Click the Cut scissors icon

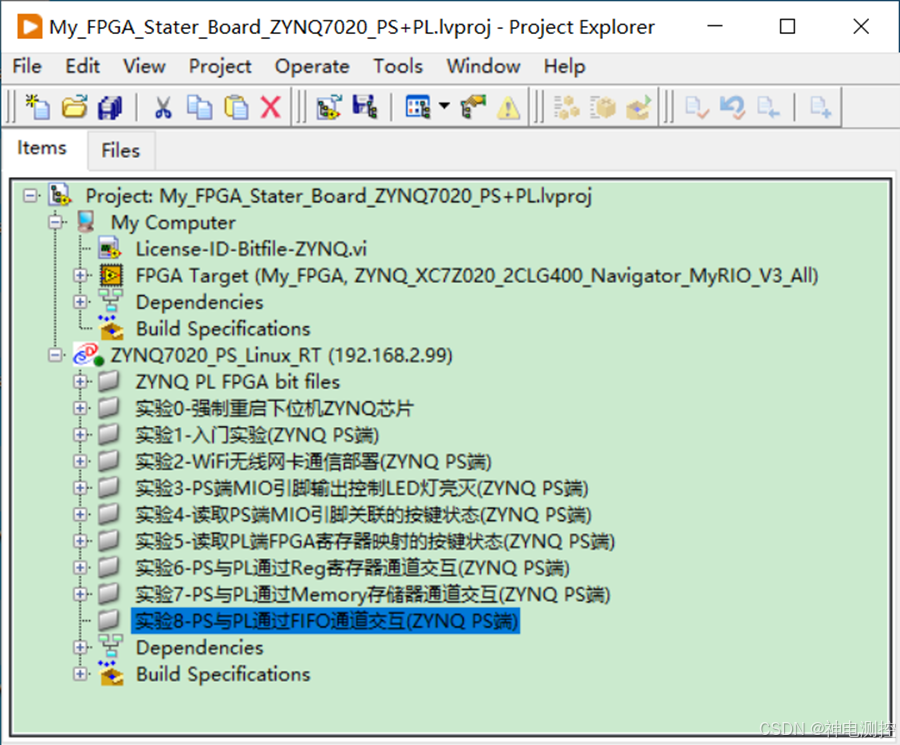pos(163,107)
